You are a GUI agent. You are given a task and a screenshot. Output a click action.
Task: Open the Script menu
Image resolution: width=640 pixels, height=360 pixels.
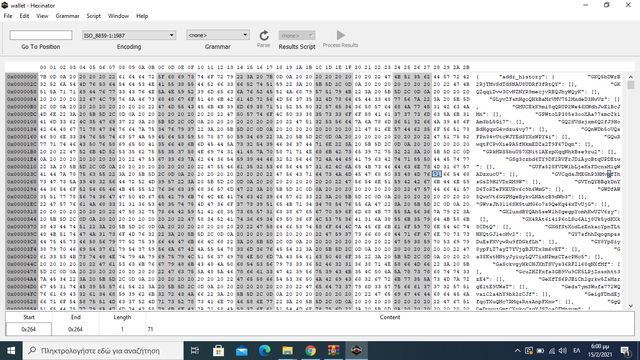pyautogui.click(x=93, y=16)
